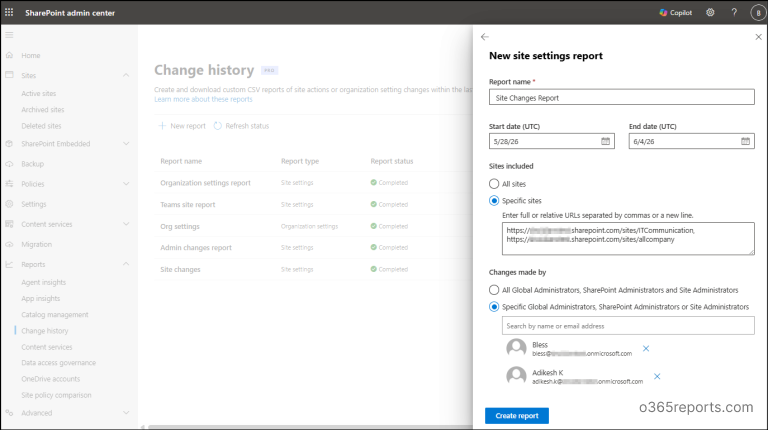
Task: Click the Backup cloud icon
Action: (x=9, y=164)
